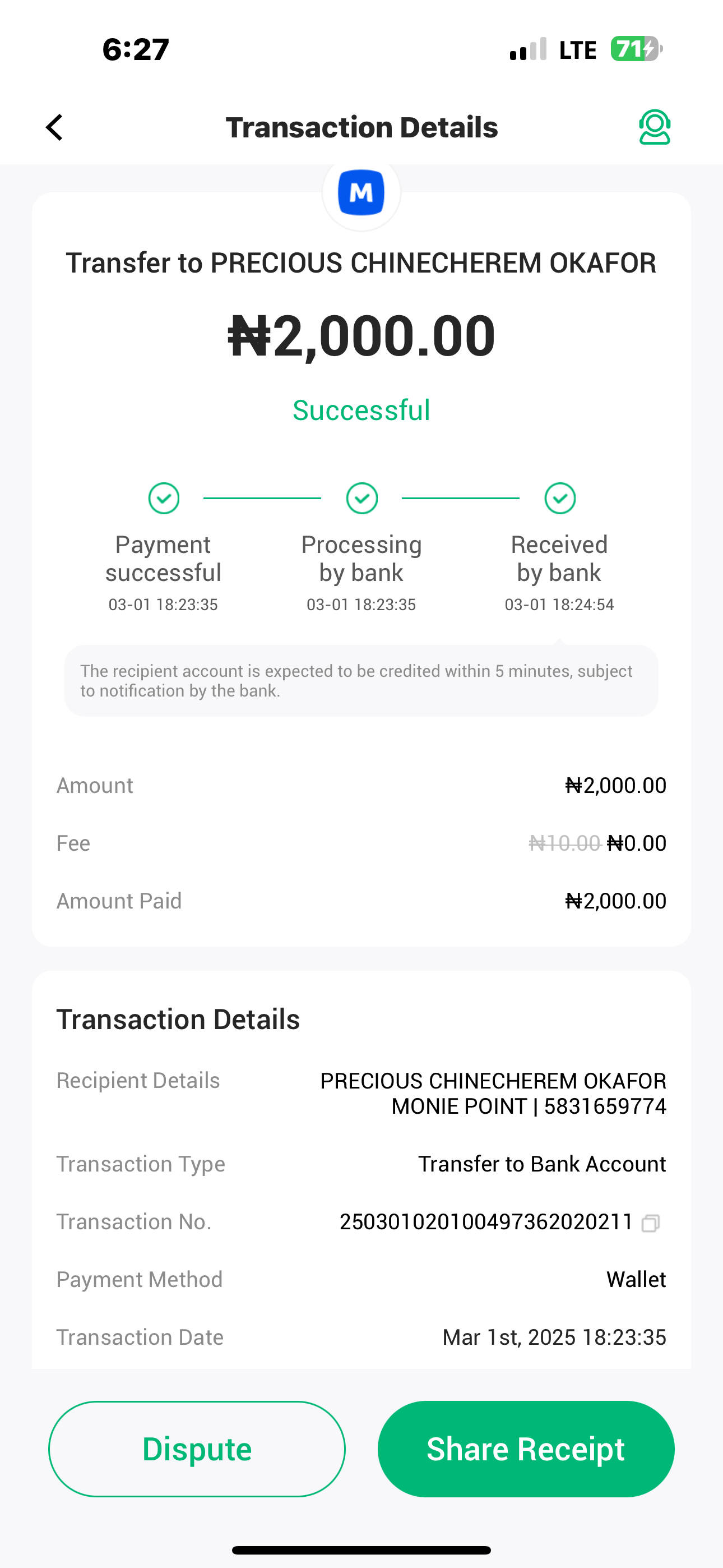Tap recipient account MONIE POINT 5831659774
The image size is (723, 1568).
tap(529, 1106)
